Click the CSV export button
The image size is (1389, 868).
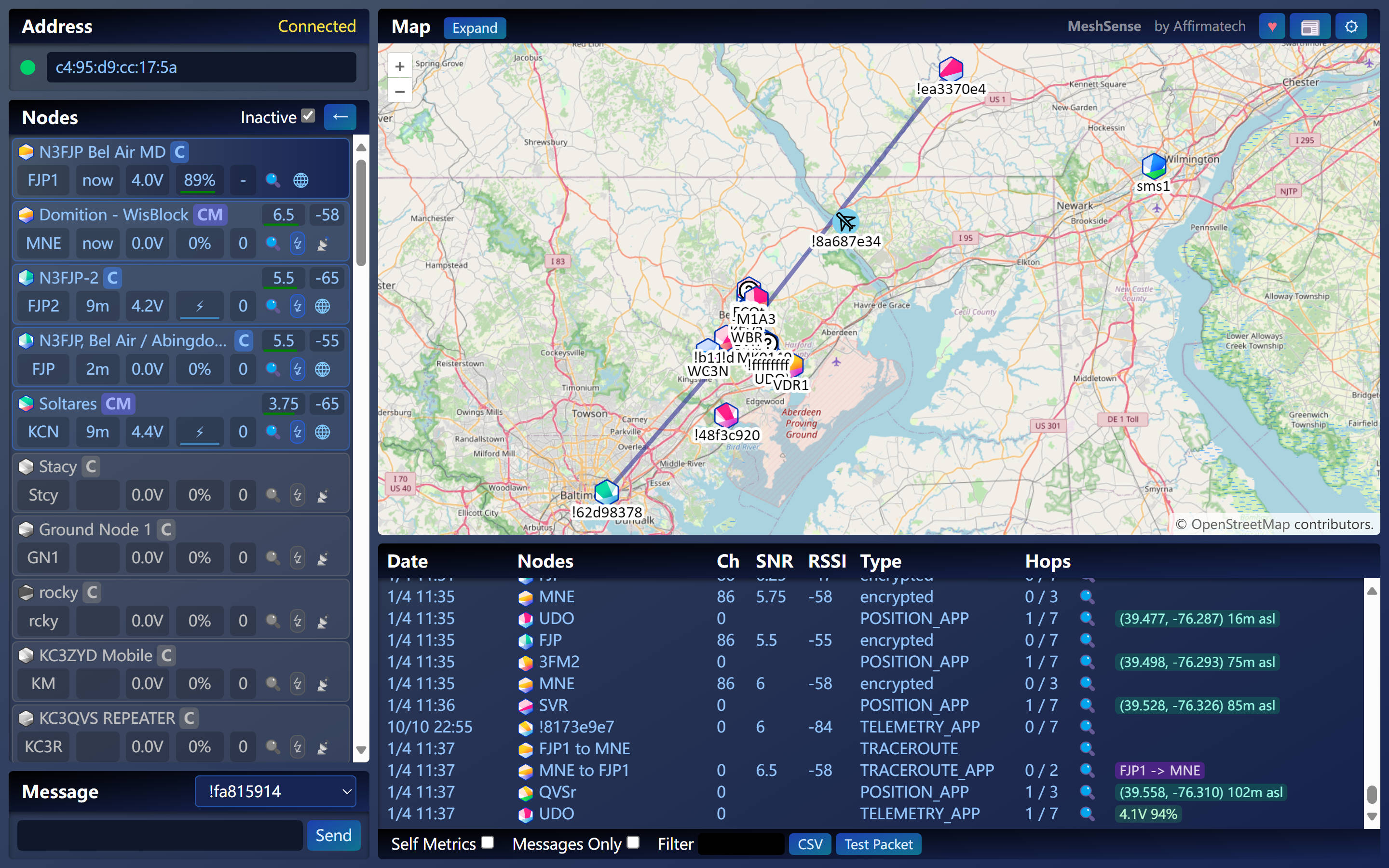tap(809, 844)
